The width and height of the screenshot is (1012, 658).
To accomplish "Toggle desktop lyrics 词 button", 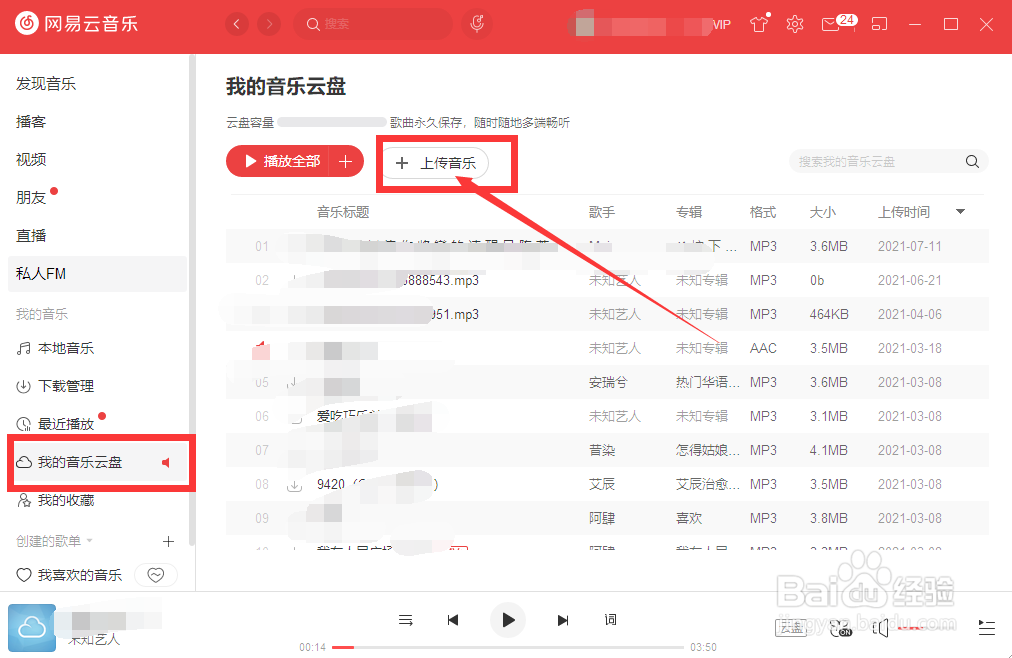I will 610,620.
